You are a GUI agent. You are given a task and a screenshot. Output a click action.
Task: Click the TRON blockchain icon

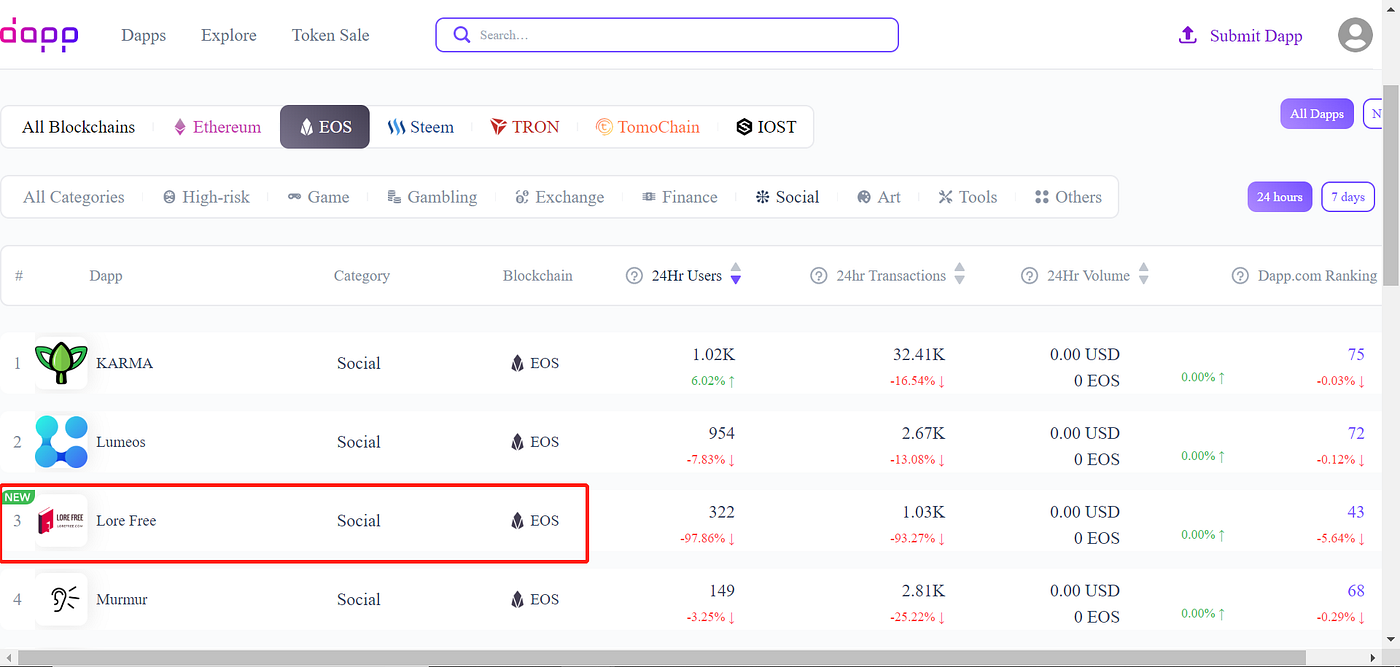click(x=497, y=126)
